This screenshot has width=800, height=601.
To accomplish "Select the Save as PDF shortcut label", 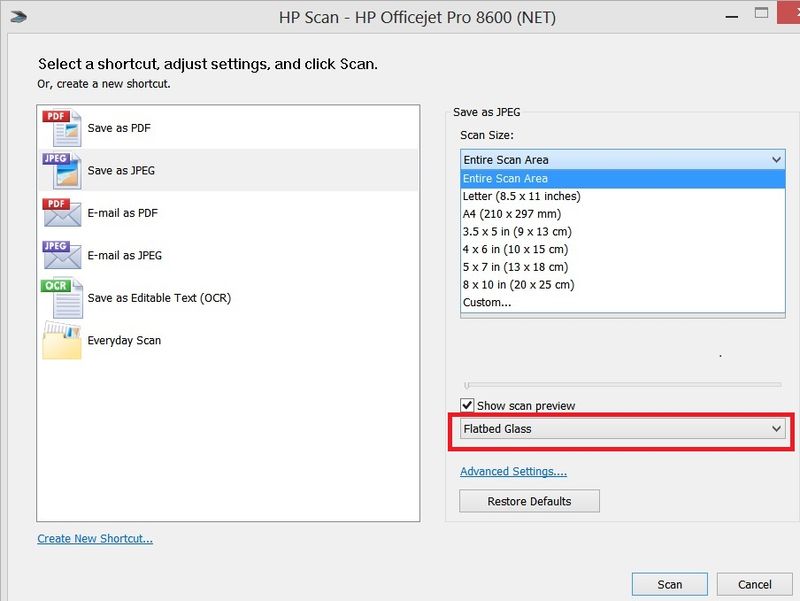I will [x=119, y=128].
